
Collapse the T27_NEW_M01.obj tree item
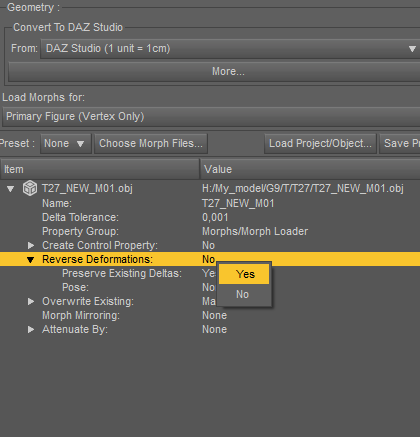[x=11, y=189]
